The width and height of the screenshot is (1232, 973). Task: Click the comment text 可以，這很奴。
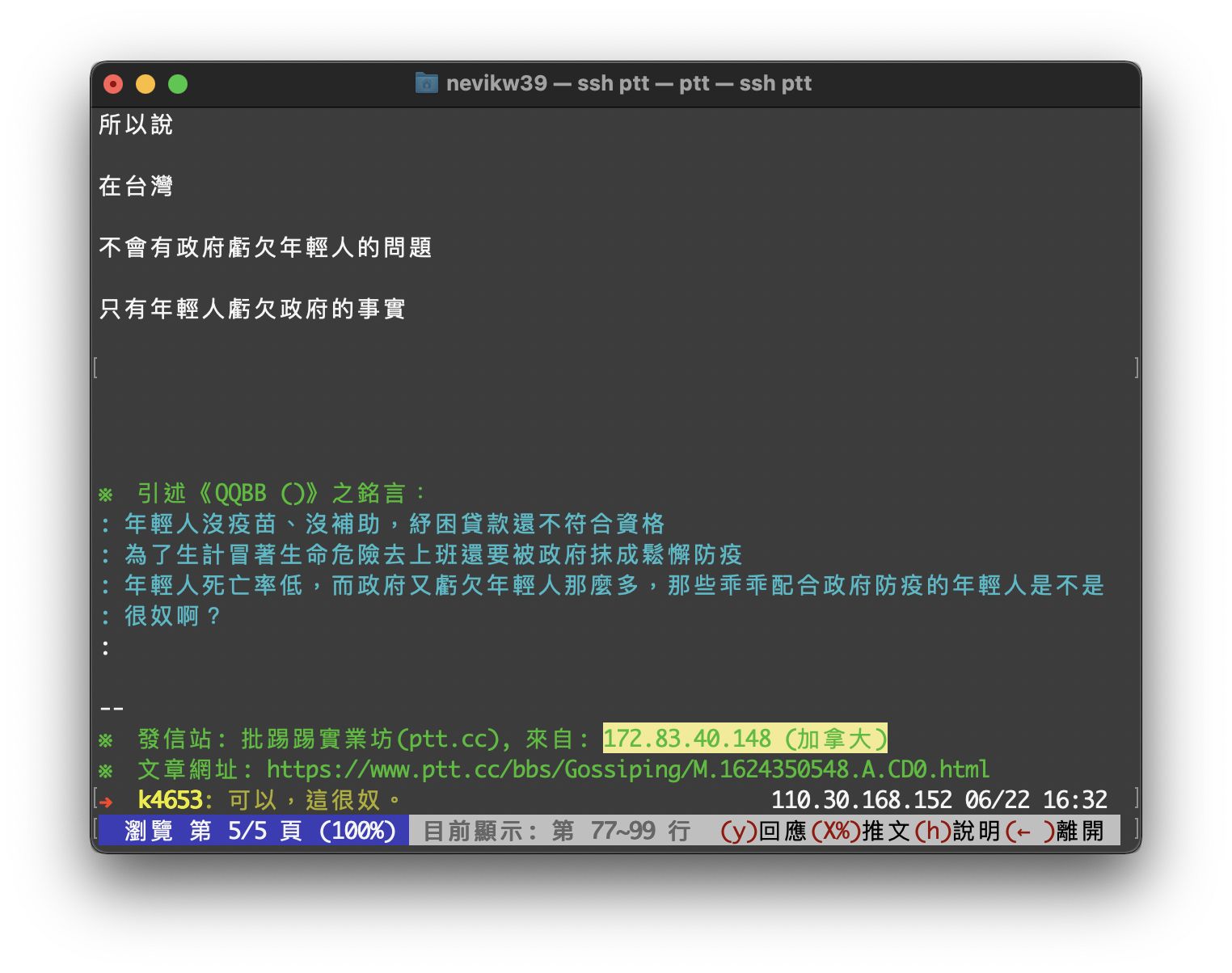315,800
